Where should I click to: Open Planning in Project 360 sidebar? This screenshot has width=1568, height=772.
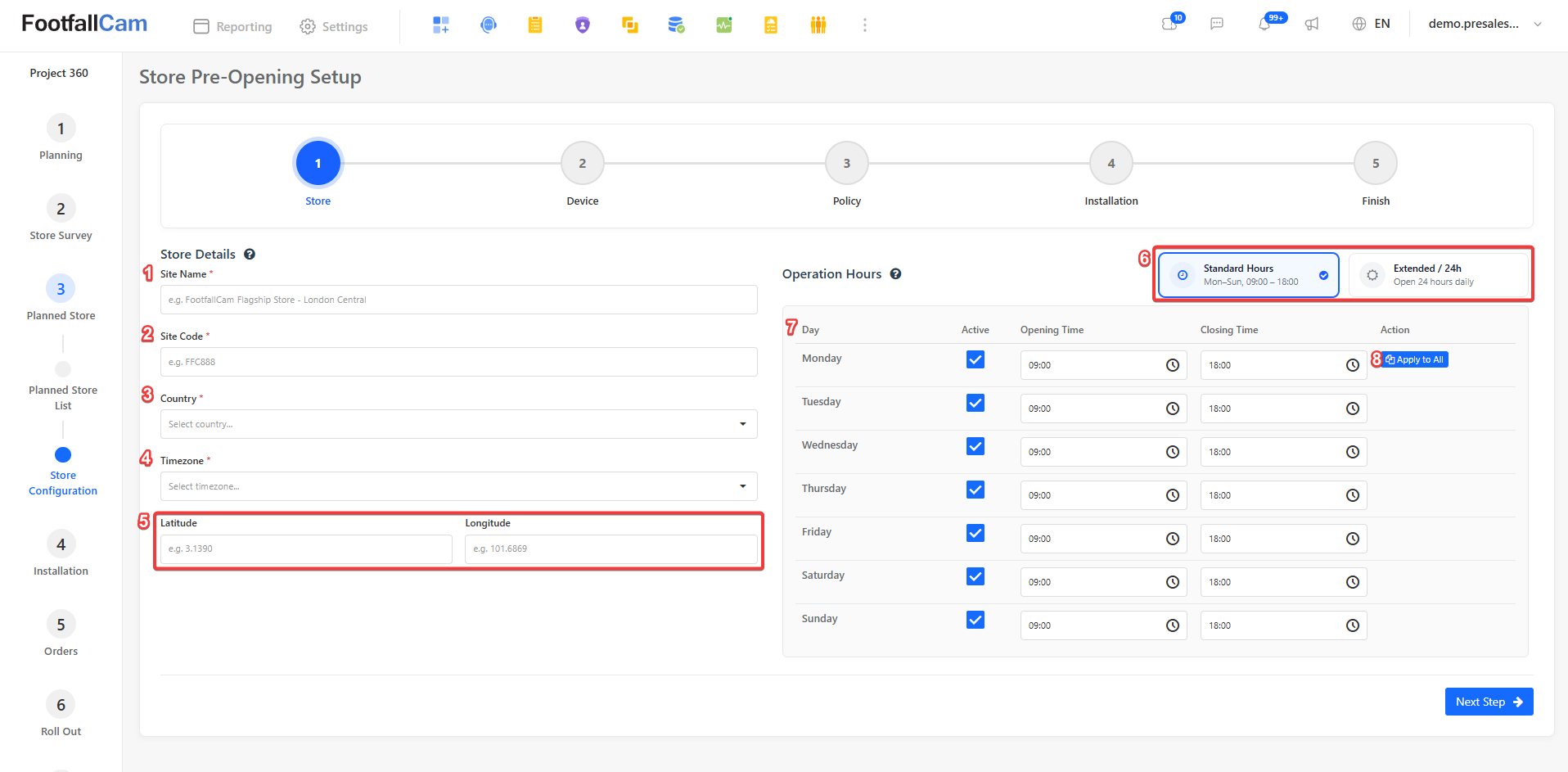61,138
